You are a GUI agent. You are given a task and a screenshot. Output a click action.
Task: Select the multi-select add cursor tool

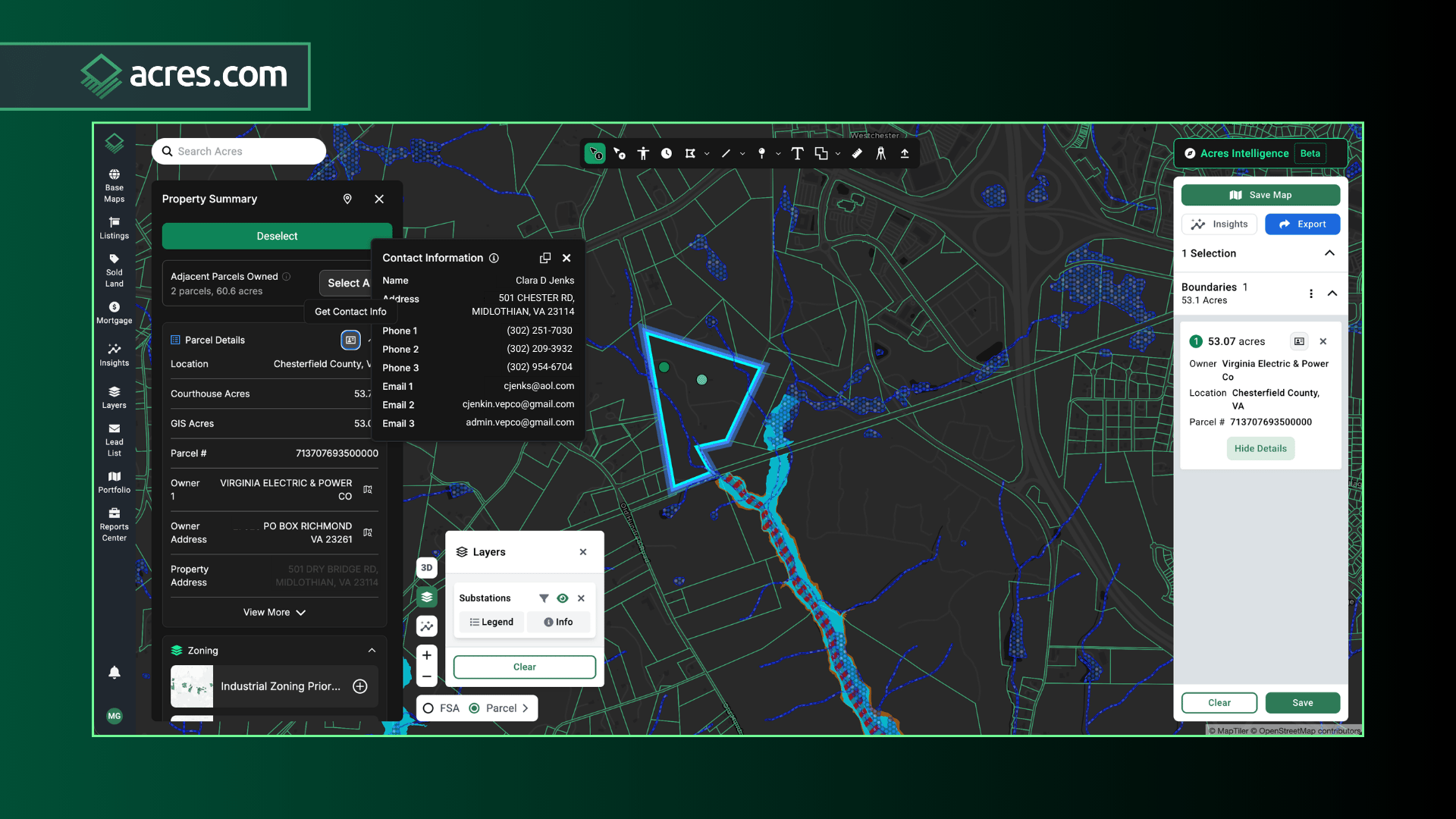click(620, 153)
